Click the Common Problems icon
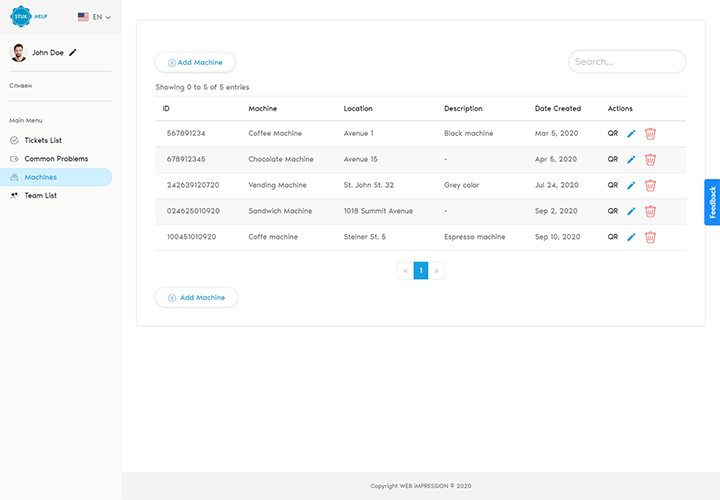Screen dimensions: 720x500 (x=14, y=159)
